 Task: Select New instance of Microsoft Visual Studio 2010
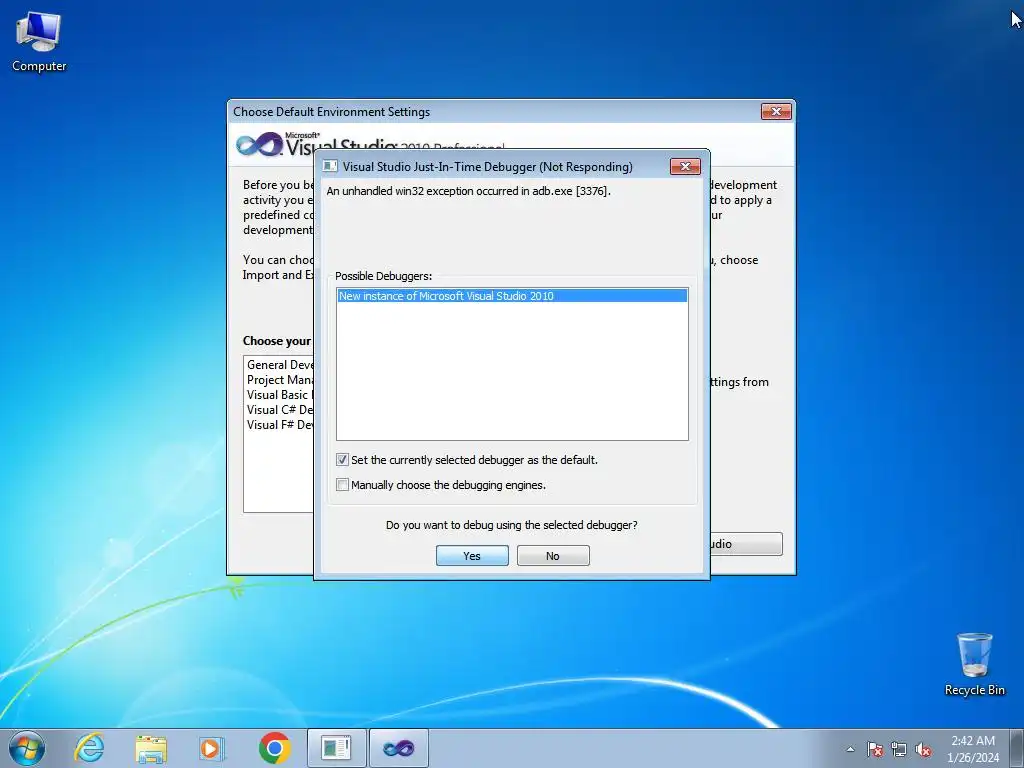point(512,296)
